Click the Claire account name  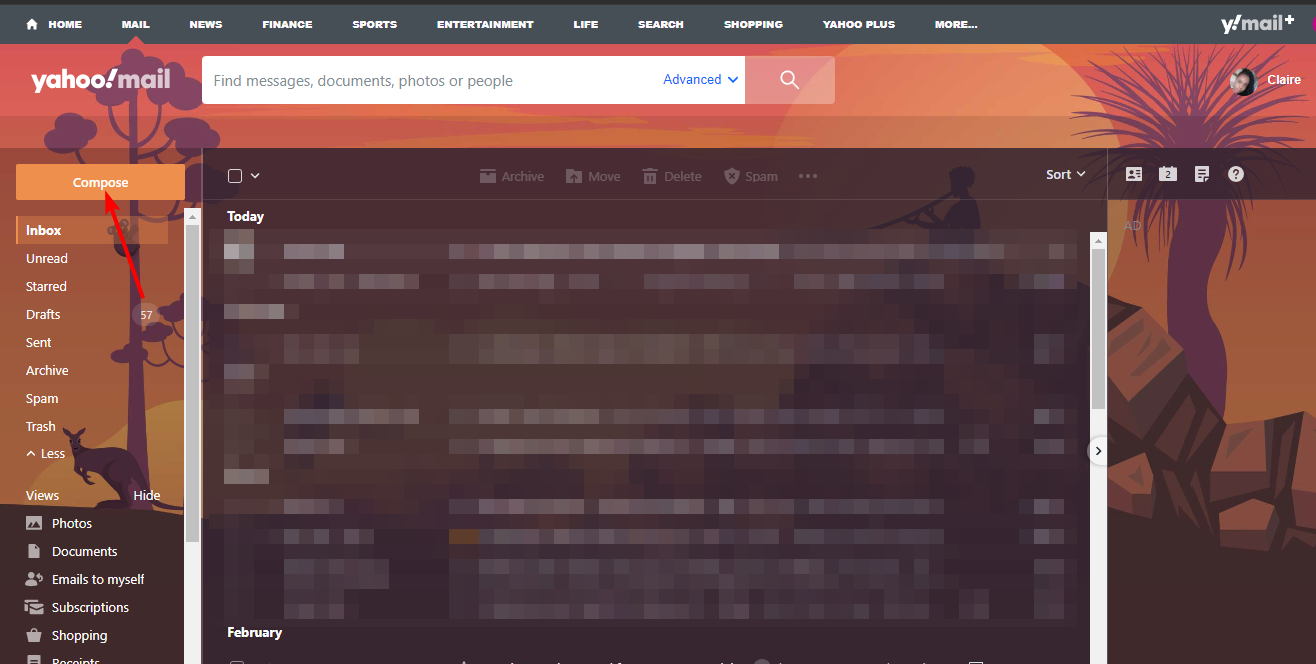coord(1284,80)
